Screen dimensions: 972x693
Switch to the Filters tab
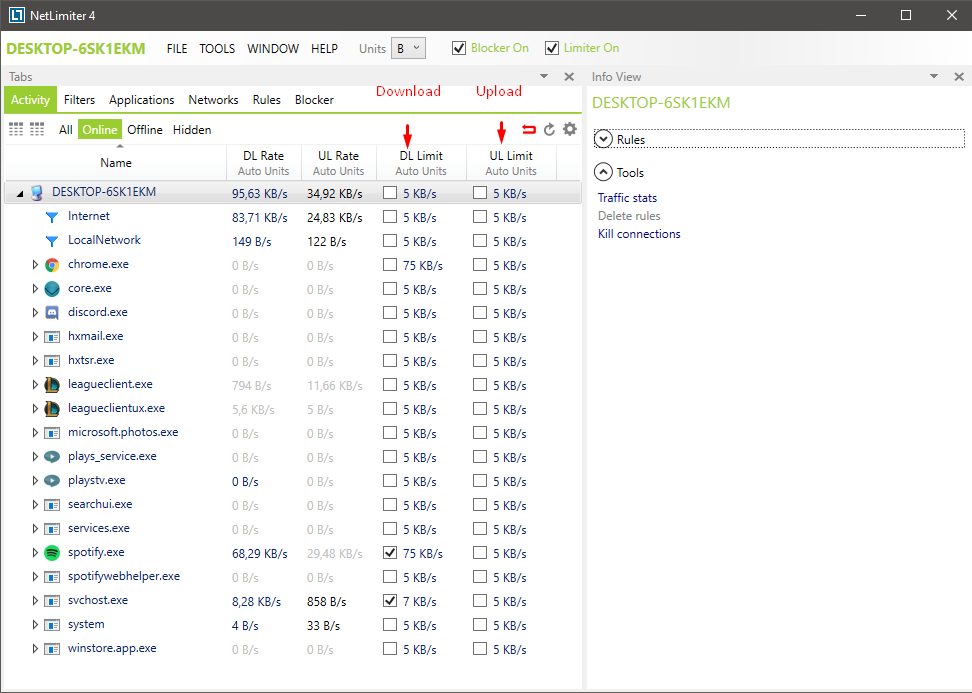tap(79, 100)
